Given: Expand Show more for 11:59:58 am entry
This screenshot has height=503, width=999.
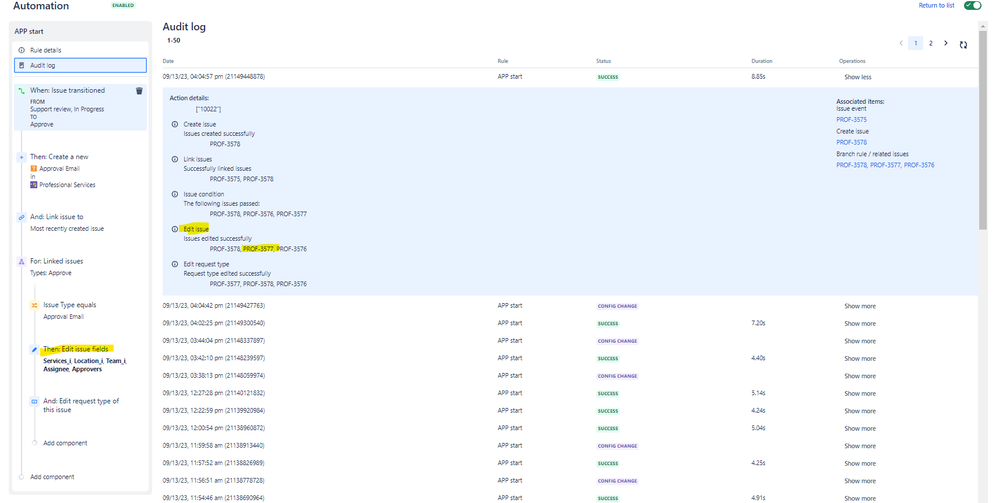Looking at the screenshot, I should point(860,446).
